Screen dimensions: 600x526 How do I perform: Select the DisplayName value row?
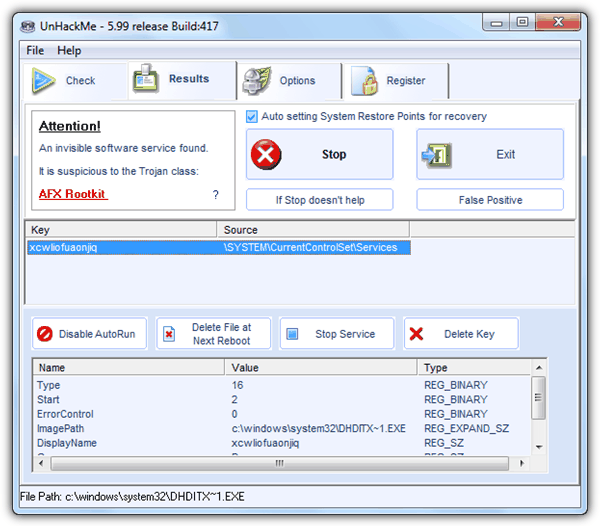[x=282, y=443]
